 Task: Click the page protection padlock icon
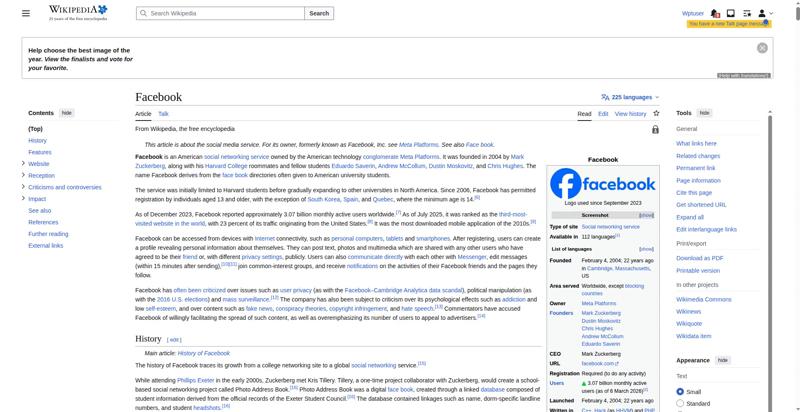655,129
